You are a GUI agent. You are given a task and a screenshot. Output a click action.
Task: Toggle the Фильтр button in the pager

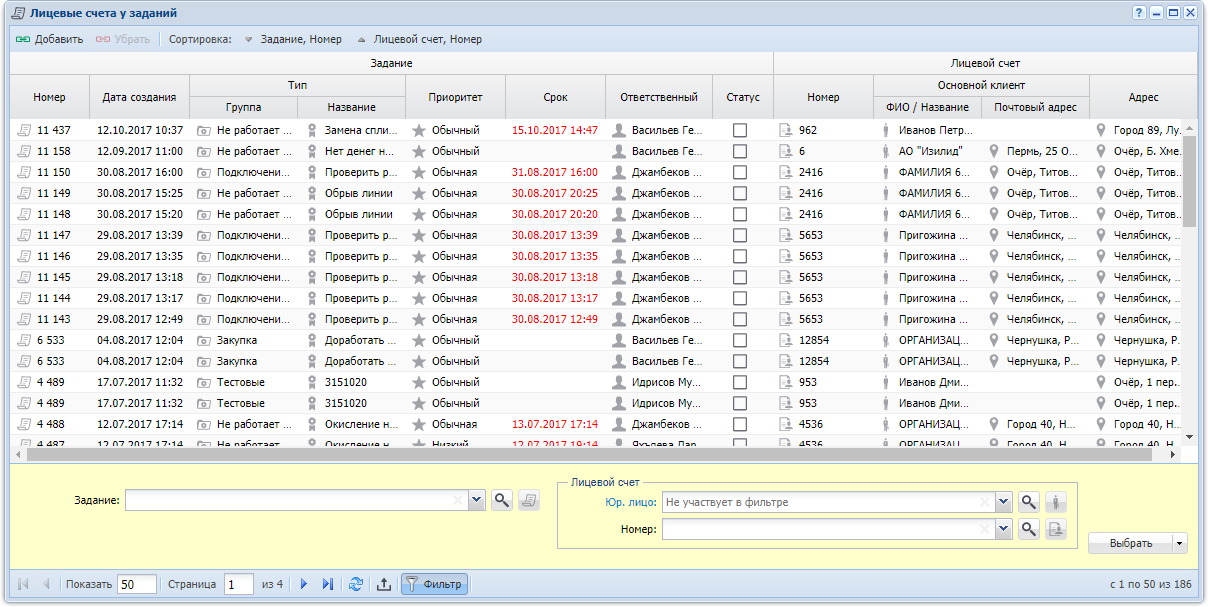434,584
